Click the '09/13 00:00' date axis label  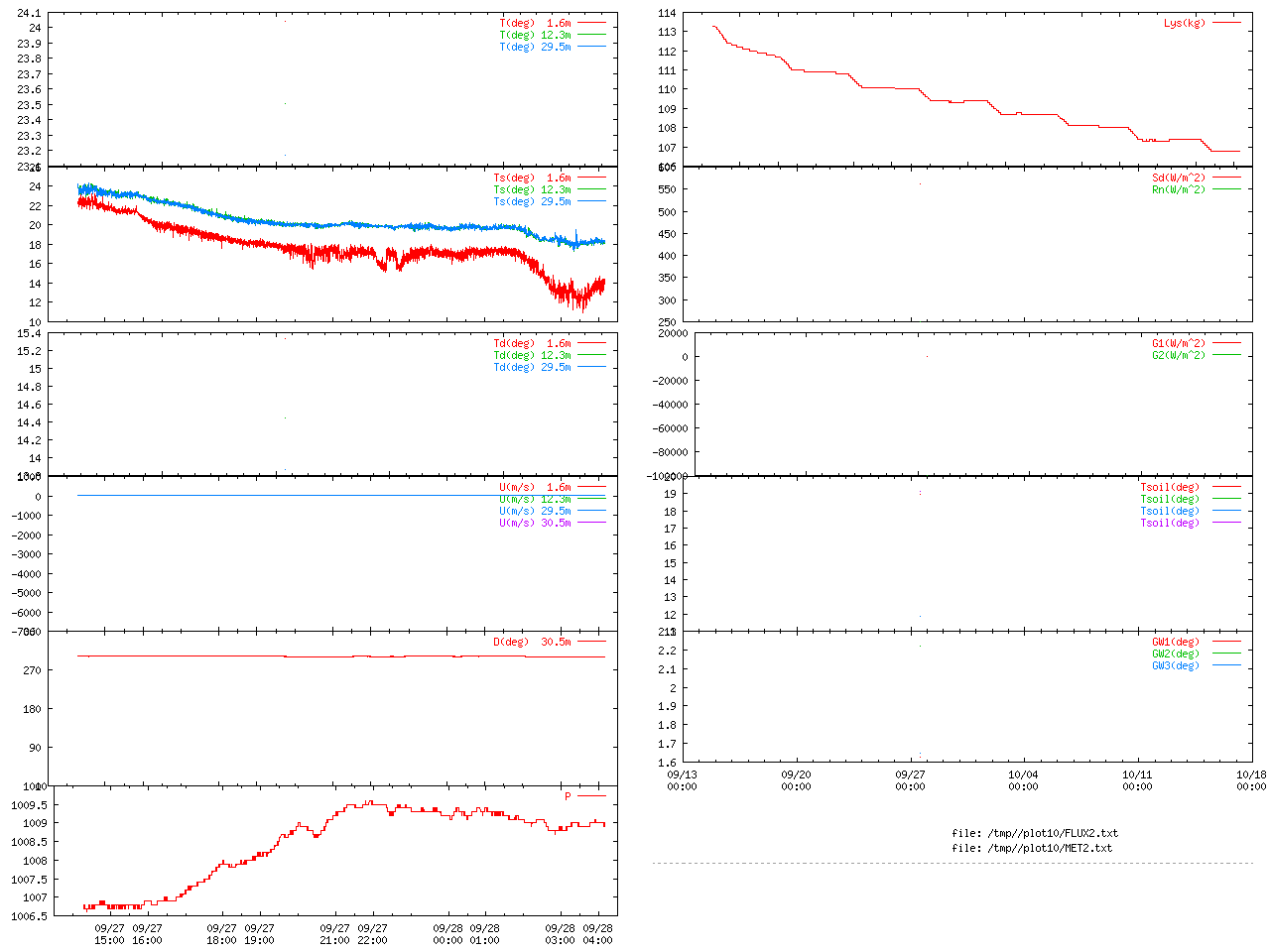point(682,780)
